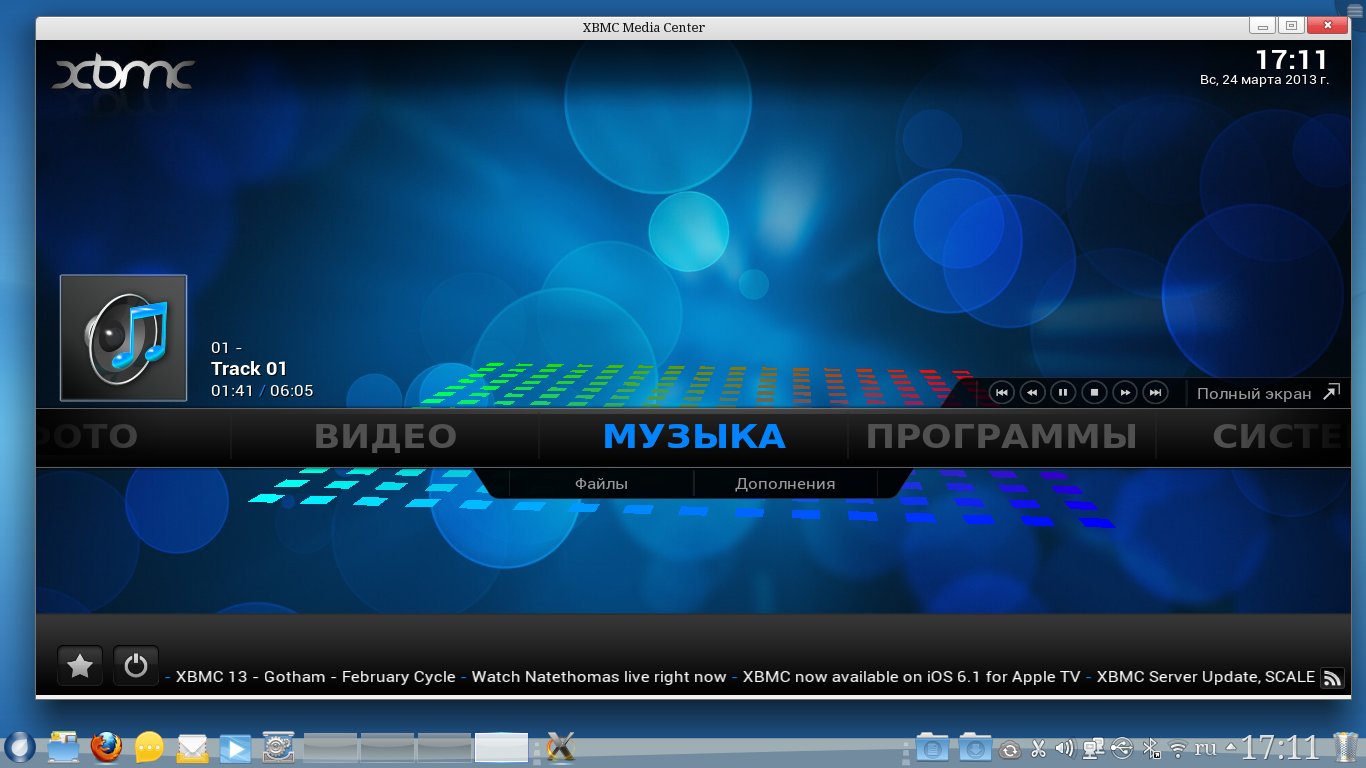Open the KDE application launcher
1366x768 pixels.
click(19, 747)
